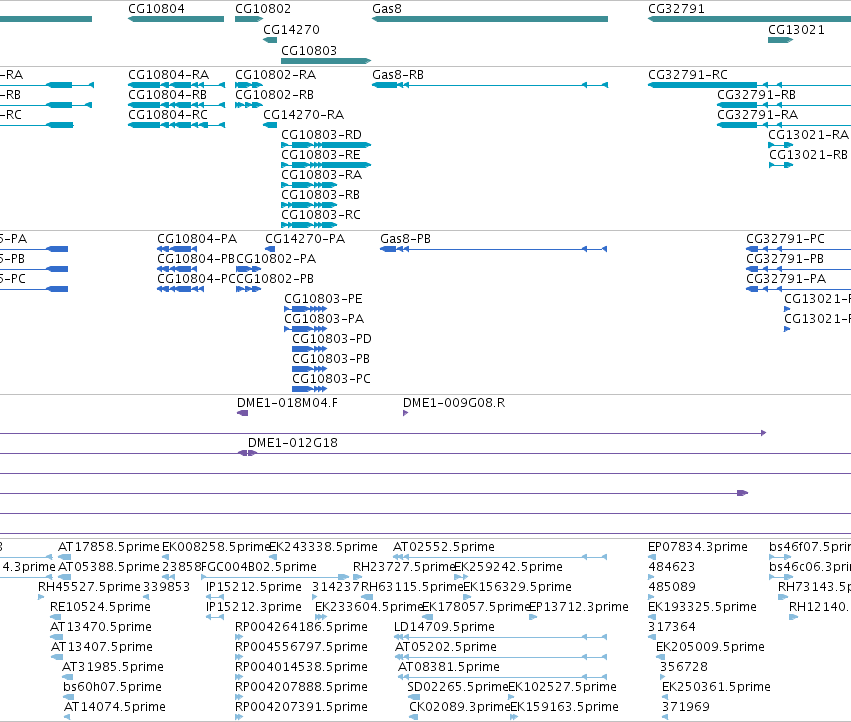Click protein CG10803-PA label
This screenshot has width=851, height=722.
(x=324, y=320)
